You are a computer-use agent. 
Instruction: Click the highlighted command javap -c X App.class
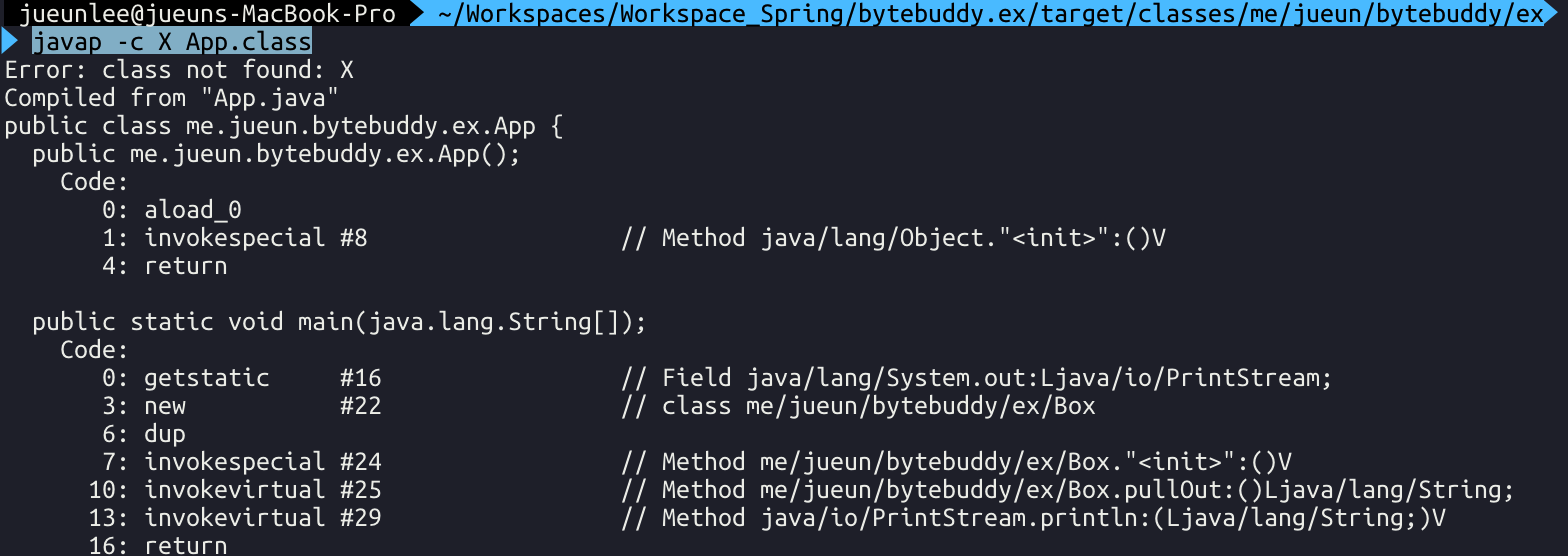click(172, 42)
